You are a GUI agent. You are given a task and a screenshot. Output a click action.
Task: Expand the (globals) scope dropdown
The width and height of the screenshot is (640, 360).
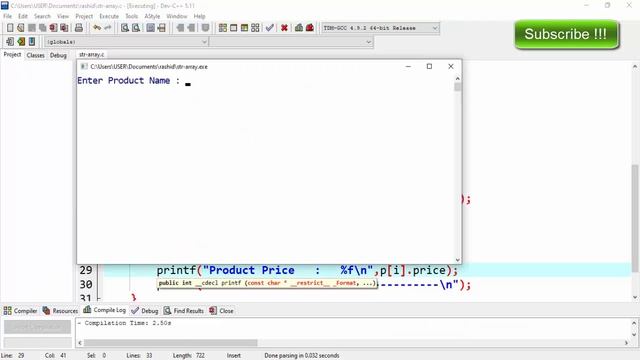coord(204,42)
